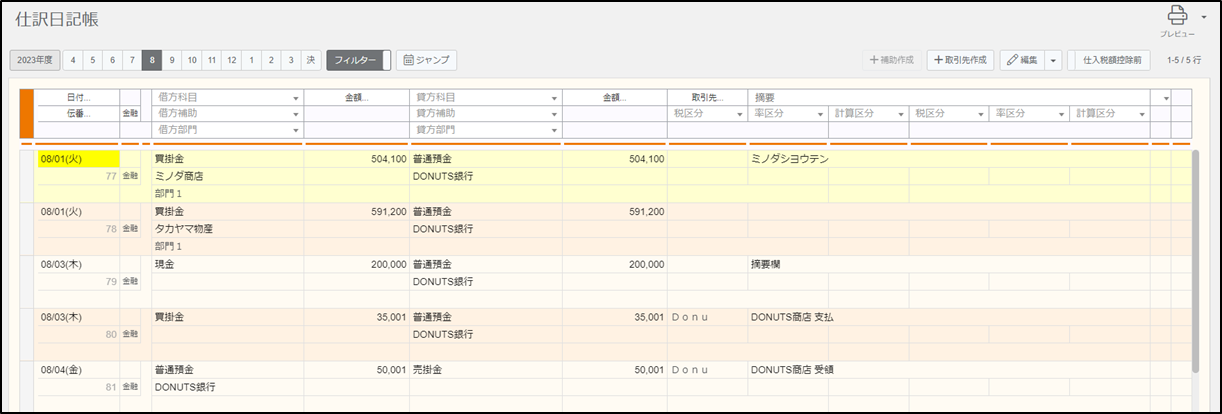Click the pencil edit button
The width and height of the screenshot is (1222, 414).
pyautogui.click(x=1020, y=61)
